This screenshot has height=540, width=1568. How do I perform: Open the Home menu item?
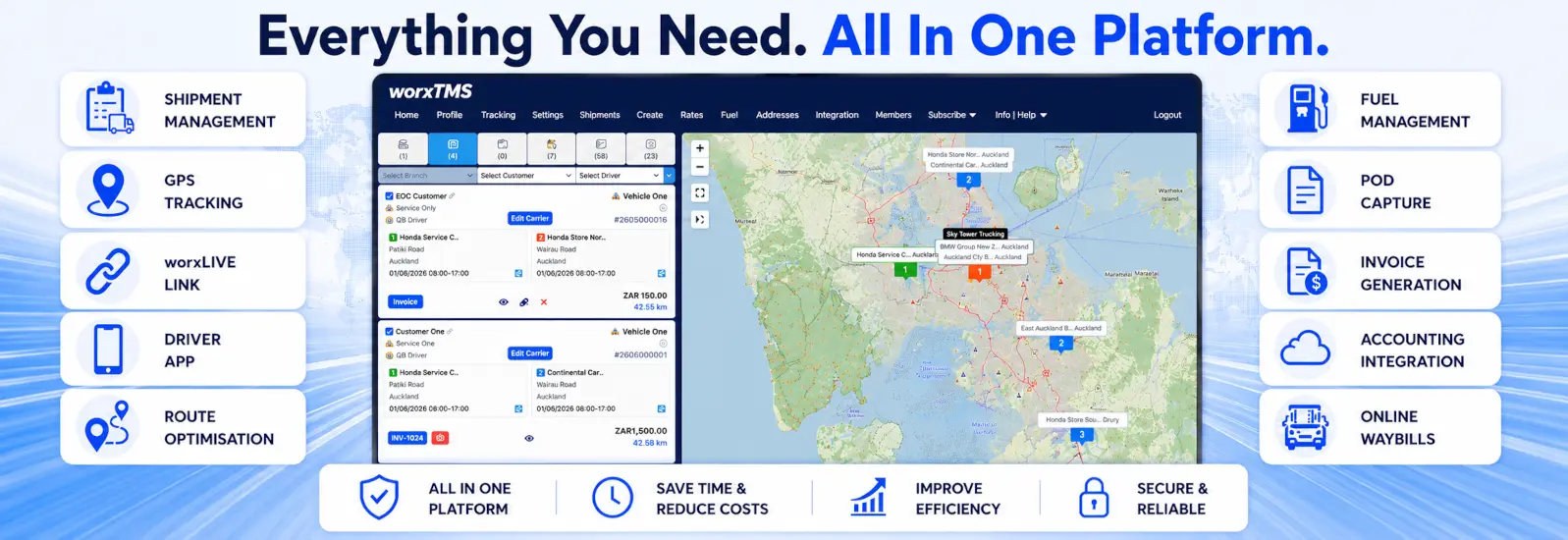(406, 115)
